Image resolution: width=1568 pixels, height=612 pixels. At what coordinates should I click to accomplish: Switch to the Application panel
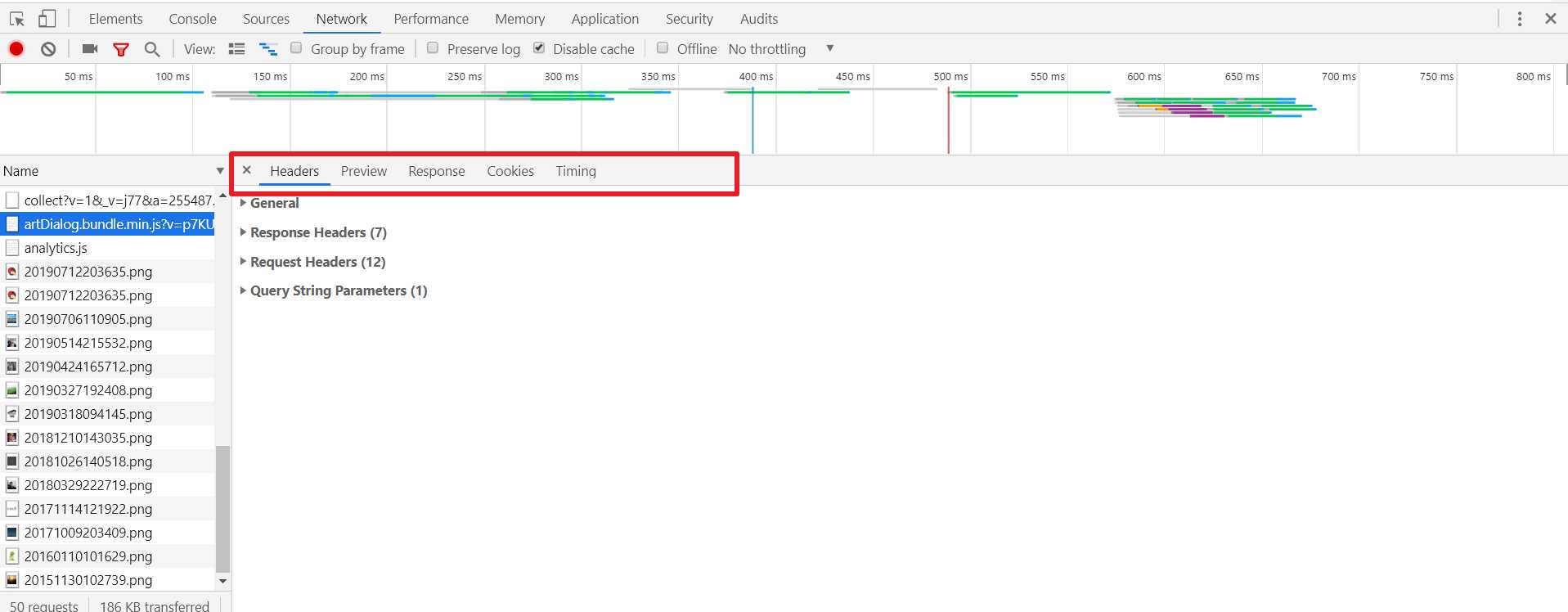point(605,19)
